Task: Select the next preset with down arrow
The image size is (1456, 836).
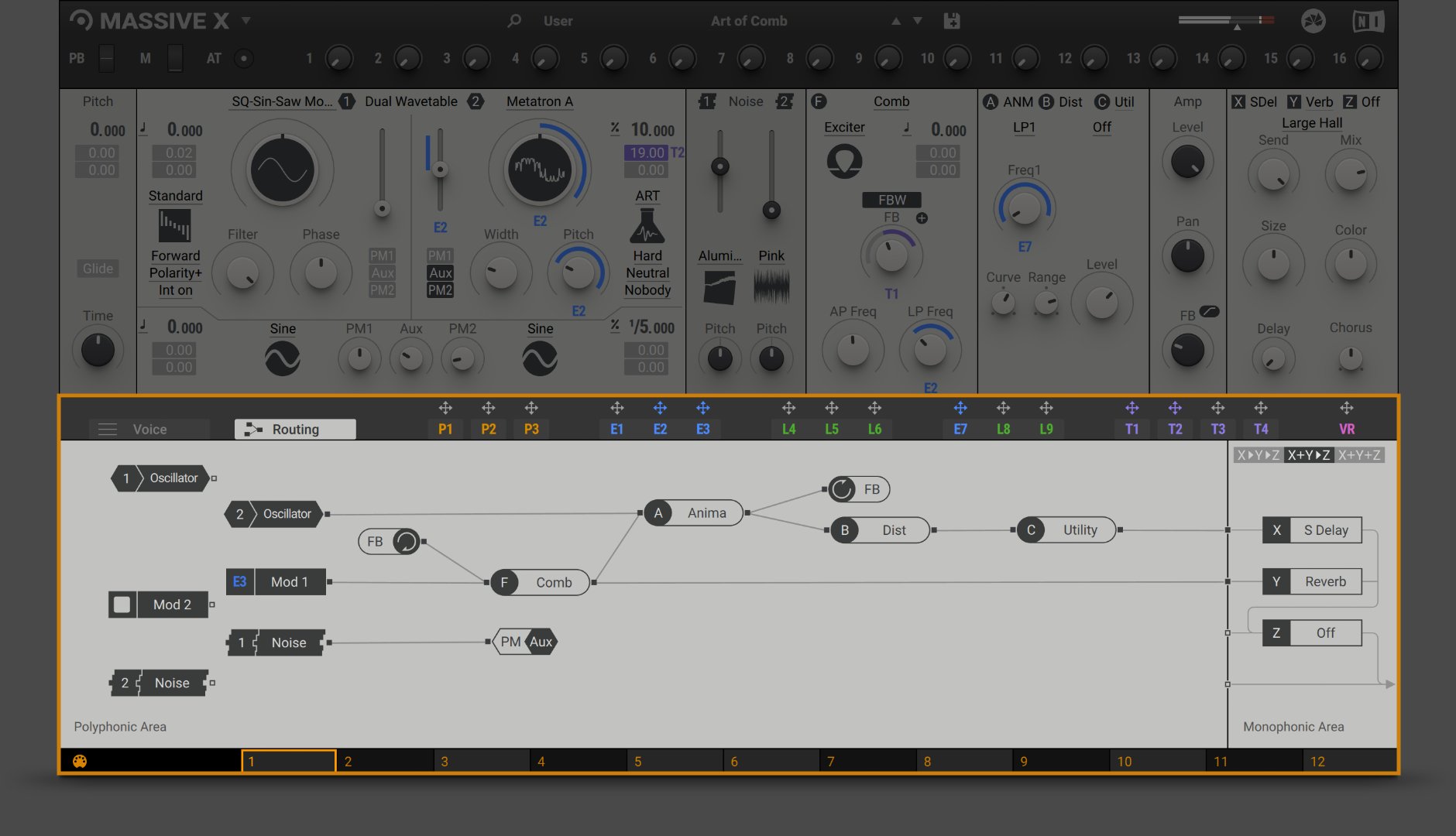Action: coord(918,21)
